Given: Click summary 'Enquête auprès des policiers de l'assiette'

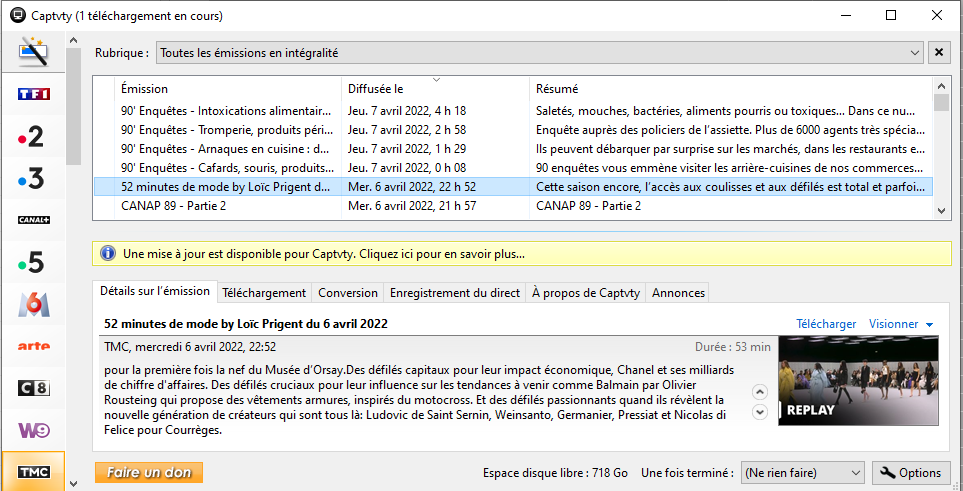Looking at the screenshot, I should (x=730, y=130).
